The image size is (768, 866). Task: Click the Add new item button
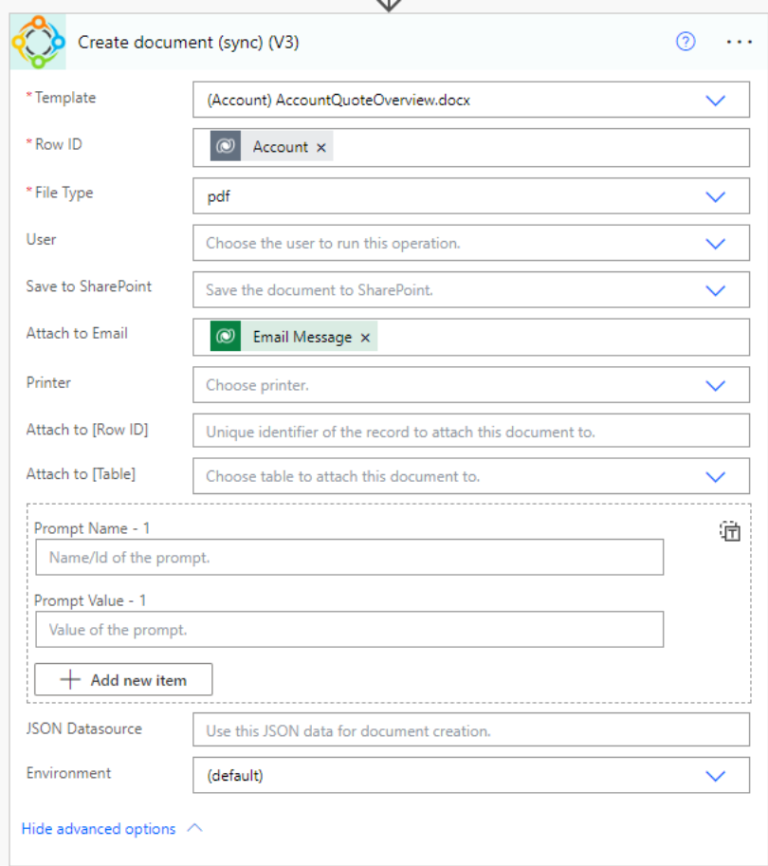click(x=123, y=679)
